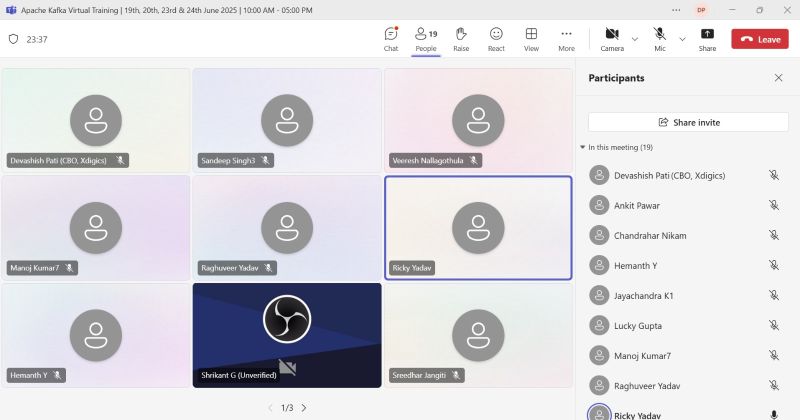
Task: Open the More actions menu
Action: point(566,38)
